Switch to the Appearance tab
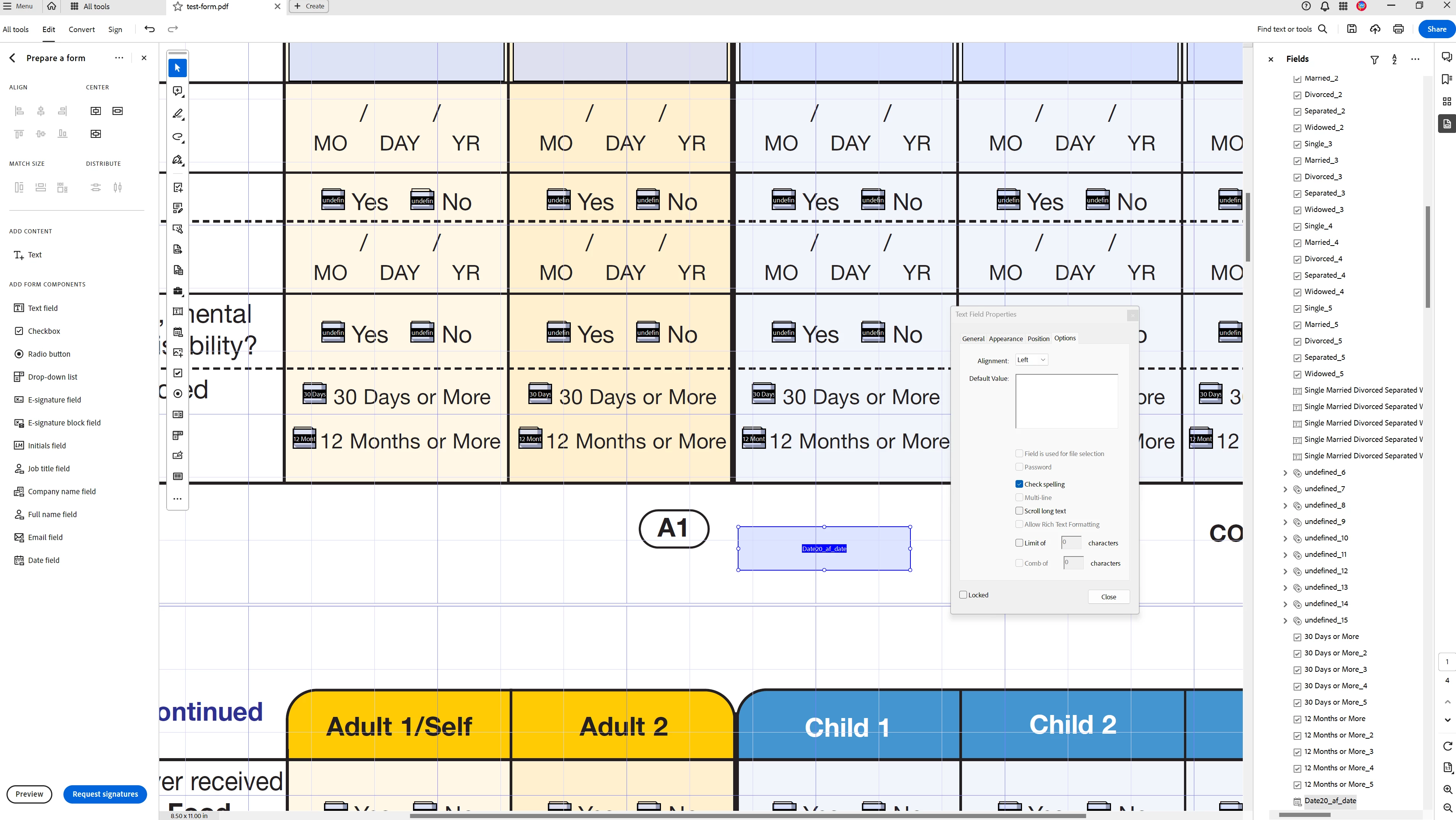The height and width of the screenshot is (820, 1456). pos(1006,338)
